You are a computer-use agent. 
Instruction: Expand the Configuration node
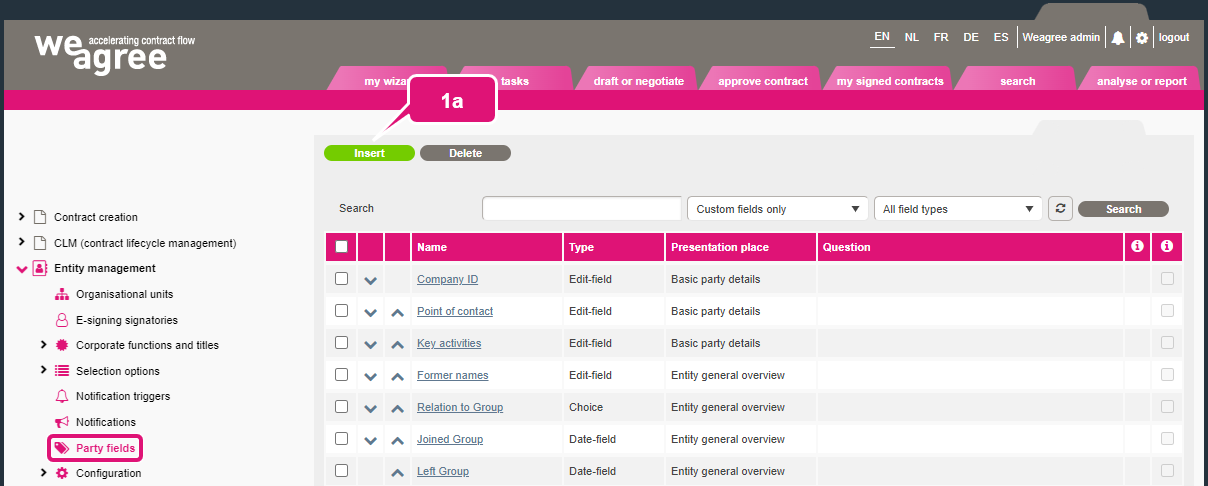[43, 473]
